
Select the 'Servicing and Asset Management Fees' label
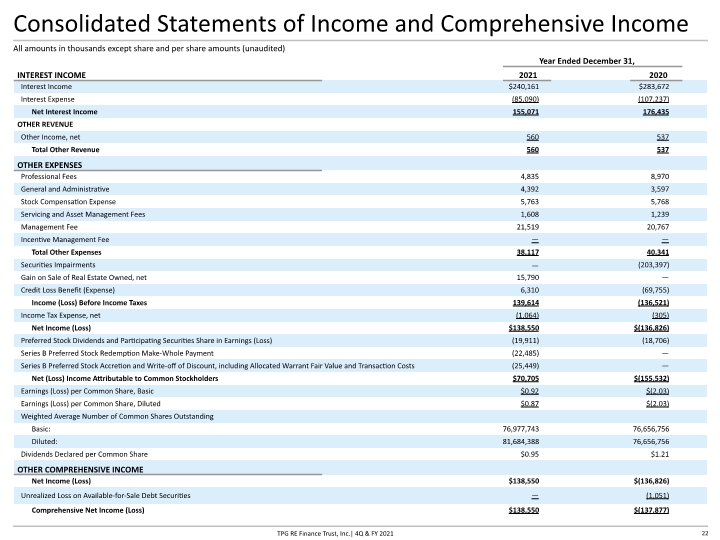tap(83, 214)
